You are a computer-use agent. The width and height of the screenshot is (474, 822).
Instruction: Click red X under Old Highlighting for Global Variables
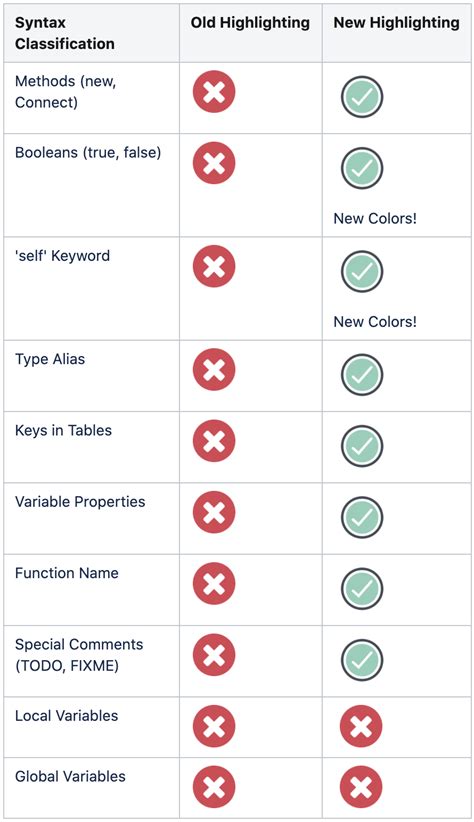pyautogui.click(x=214, y=787)
